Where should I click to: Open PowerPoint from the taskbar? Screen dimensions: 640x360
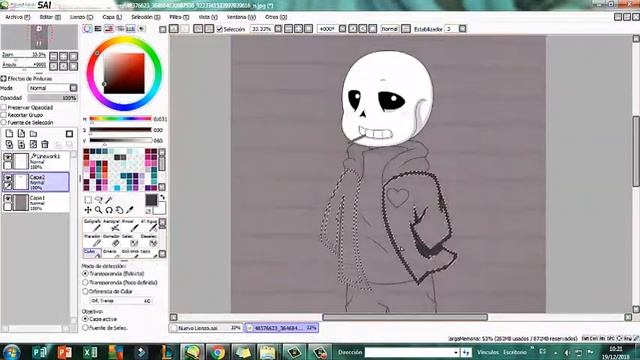64,352
